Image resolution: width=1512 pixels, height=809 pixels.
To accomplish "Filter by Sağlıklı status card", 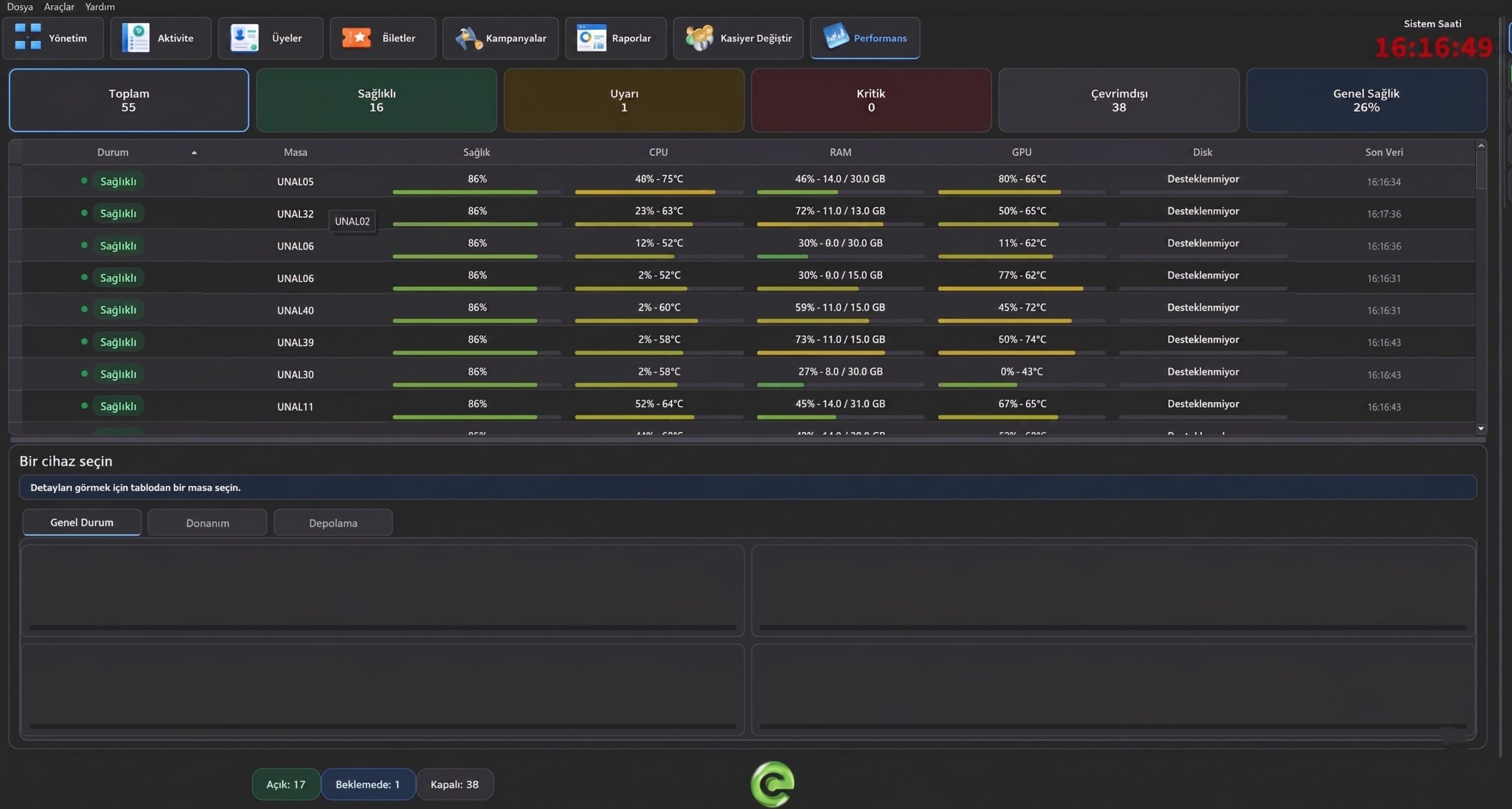I will click(x=376, y=100).
